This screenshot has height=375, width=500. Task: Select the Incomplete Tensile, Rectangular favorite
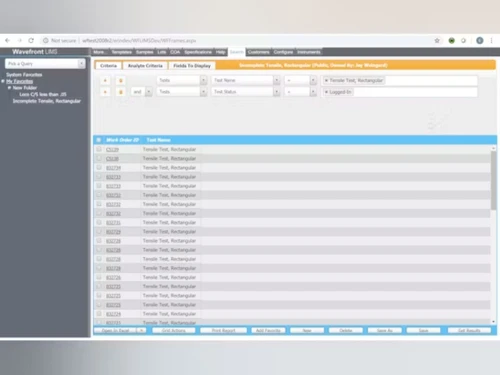pyautogui.click(x=47, y=101)
